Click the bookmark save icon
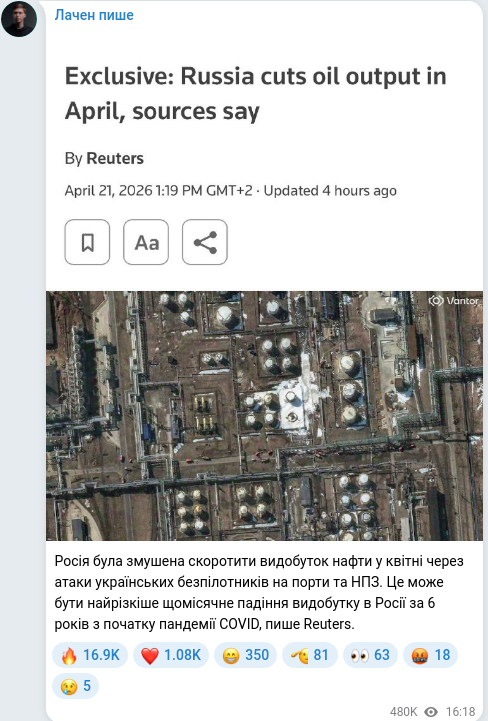This screenshot has width=488, height=721. coord(87,242)
